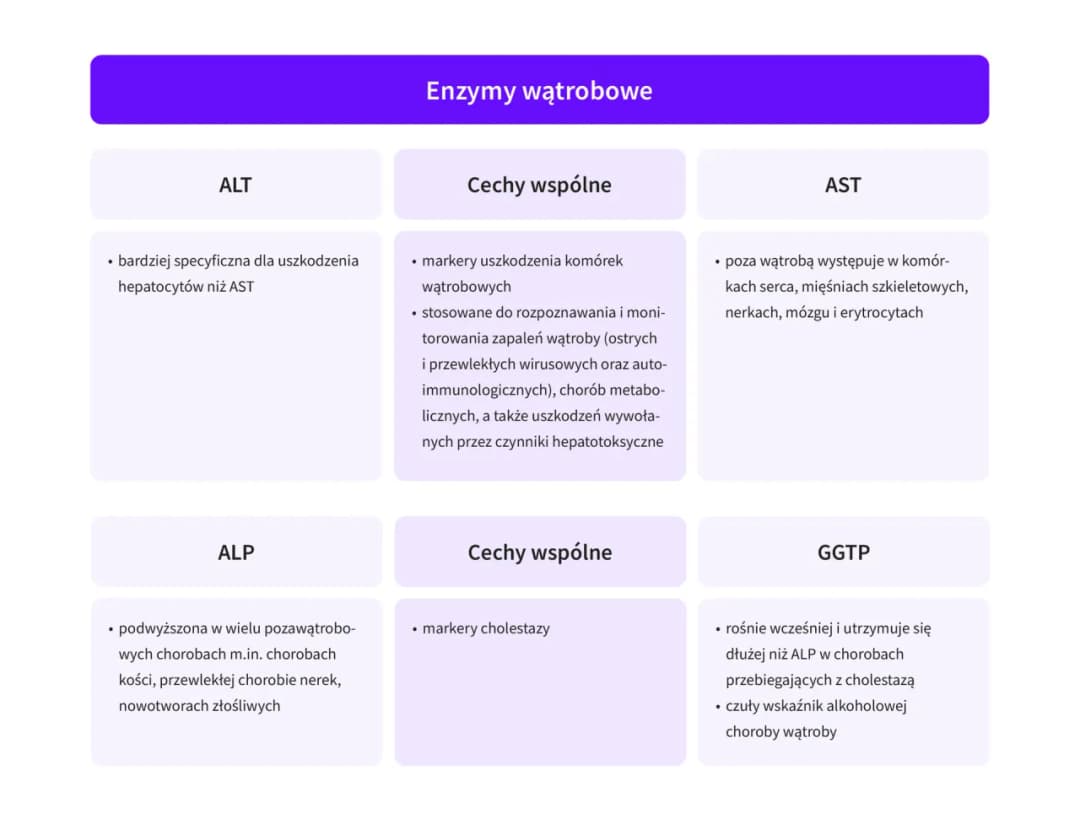Click ALP bullet "podwyższona w wielu"
1080x835 pixels.
point(236,629)
